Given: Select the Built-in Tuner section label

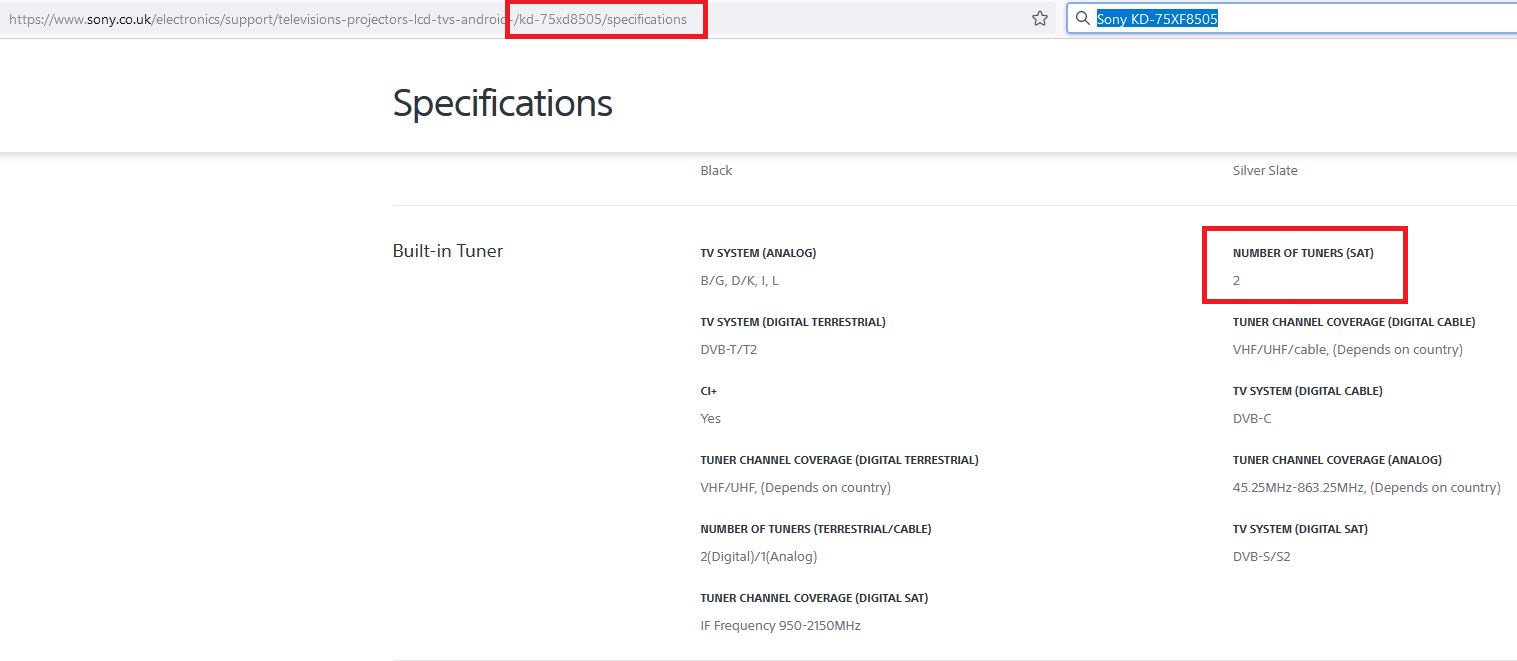Looking at the screenshot, I should coord(447,251).
